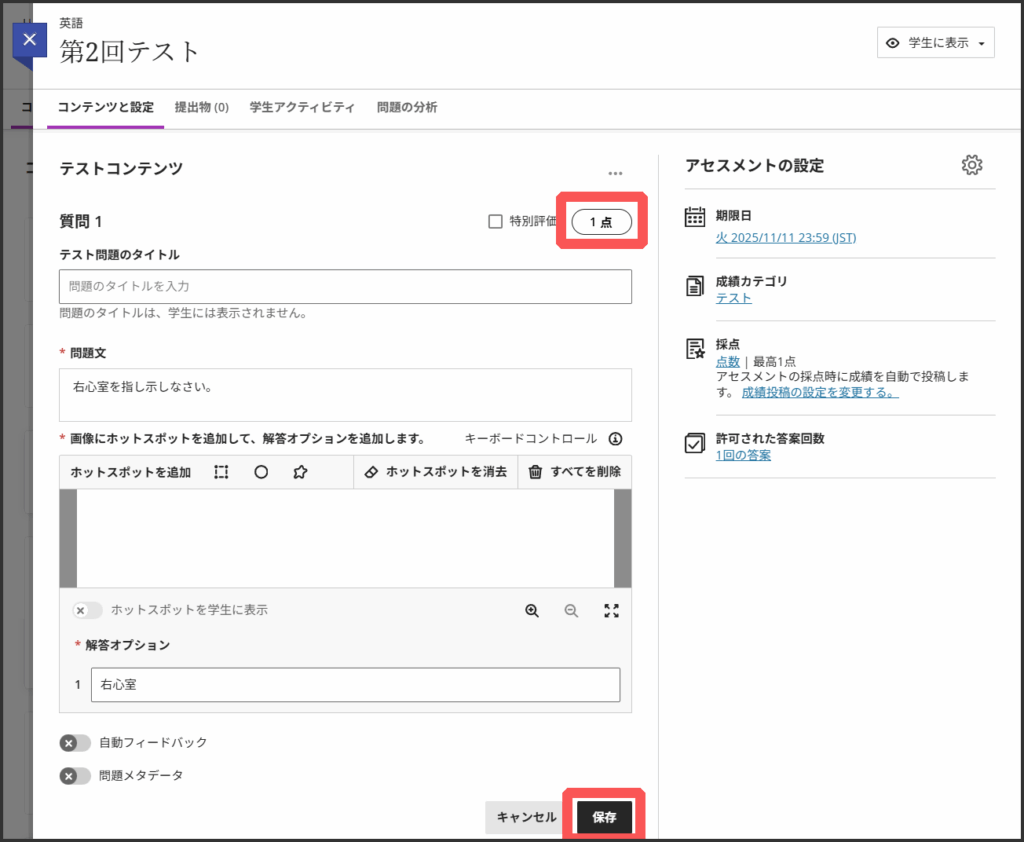Switch to the 問題の分析 tab
This screenshot has height=842, width=1024.
406,108
